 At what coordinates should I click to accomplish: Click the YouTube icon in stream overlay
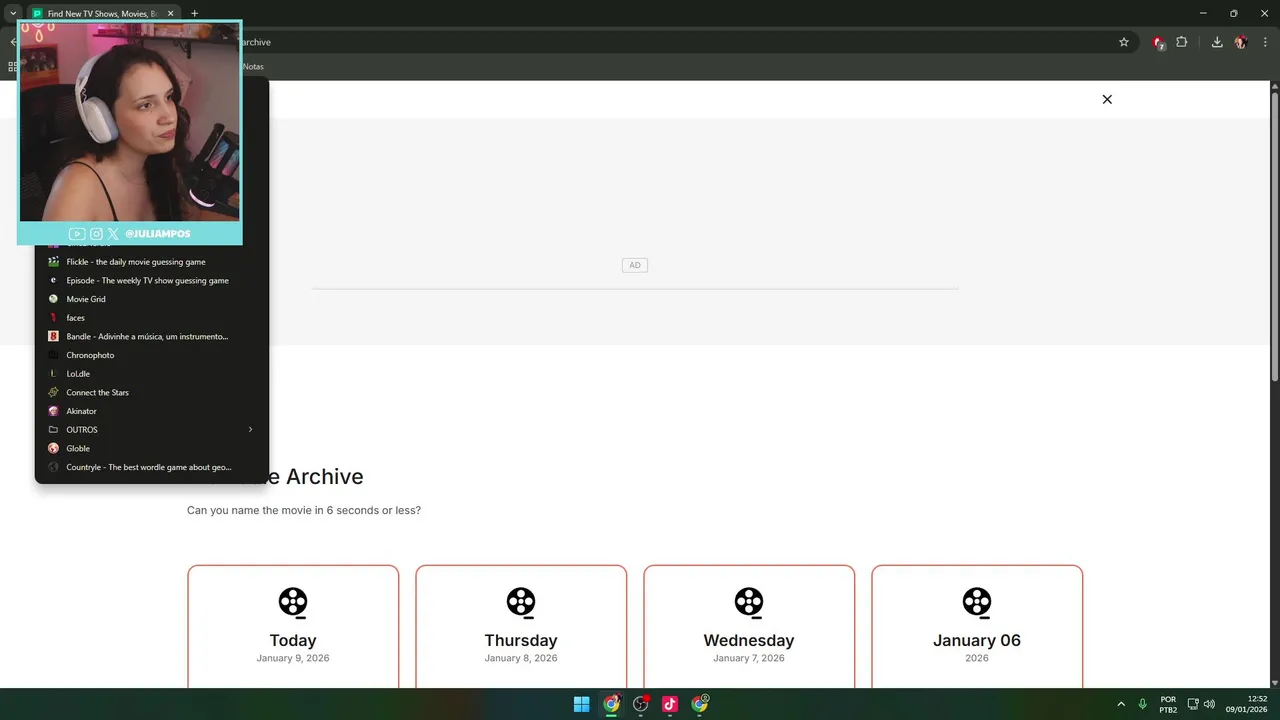[x=77, y=234]
